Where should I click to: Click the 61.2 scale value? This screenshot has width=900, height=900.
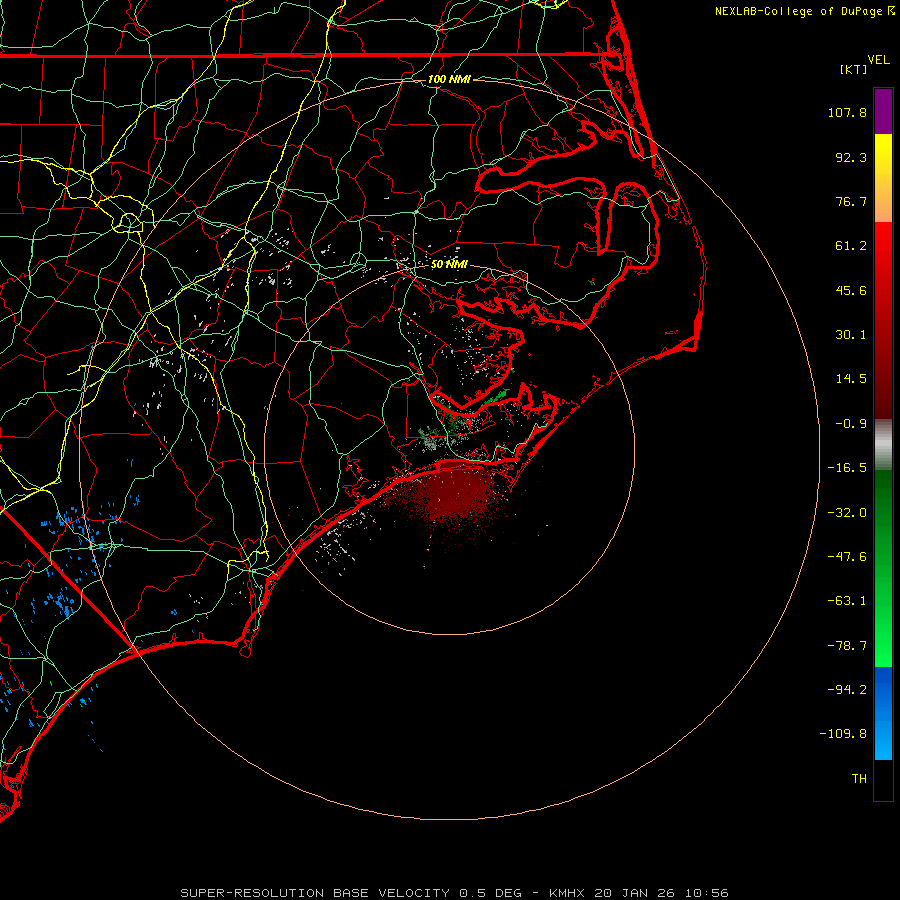851,246
